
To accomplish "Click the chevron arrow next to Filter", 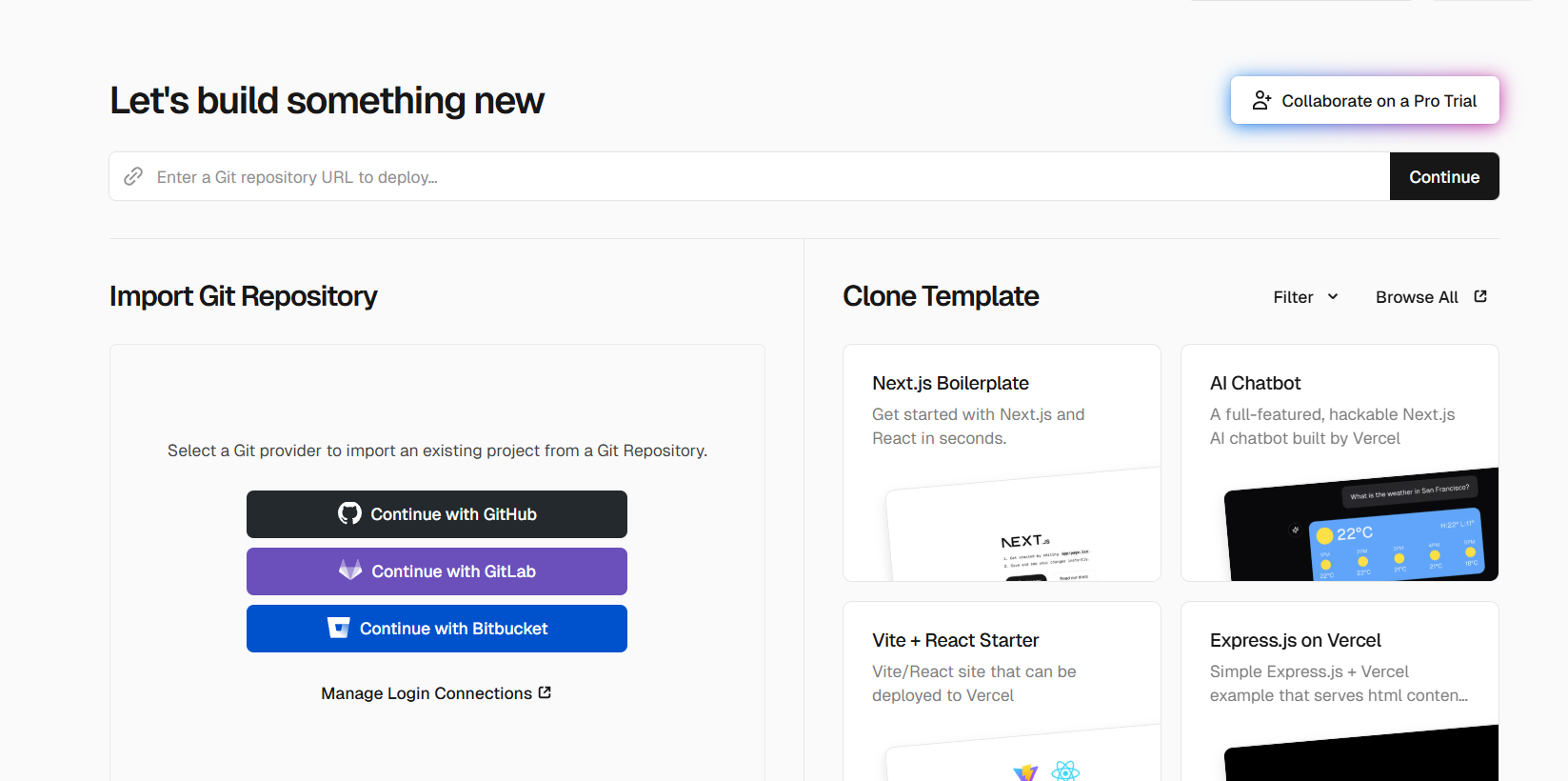I will coord(1333,296).
